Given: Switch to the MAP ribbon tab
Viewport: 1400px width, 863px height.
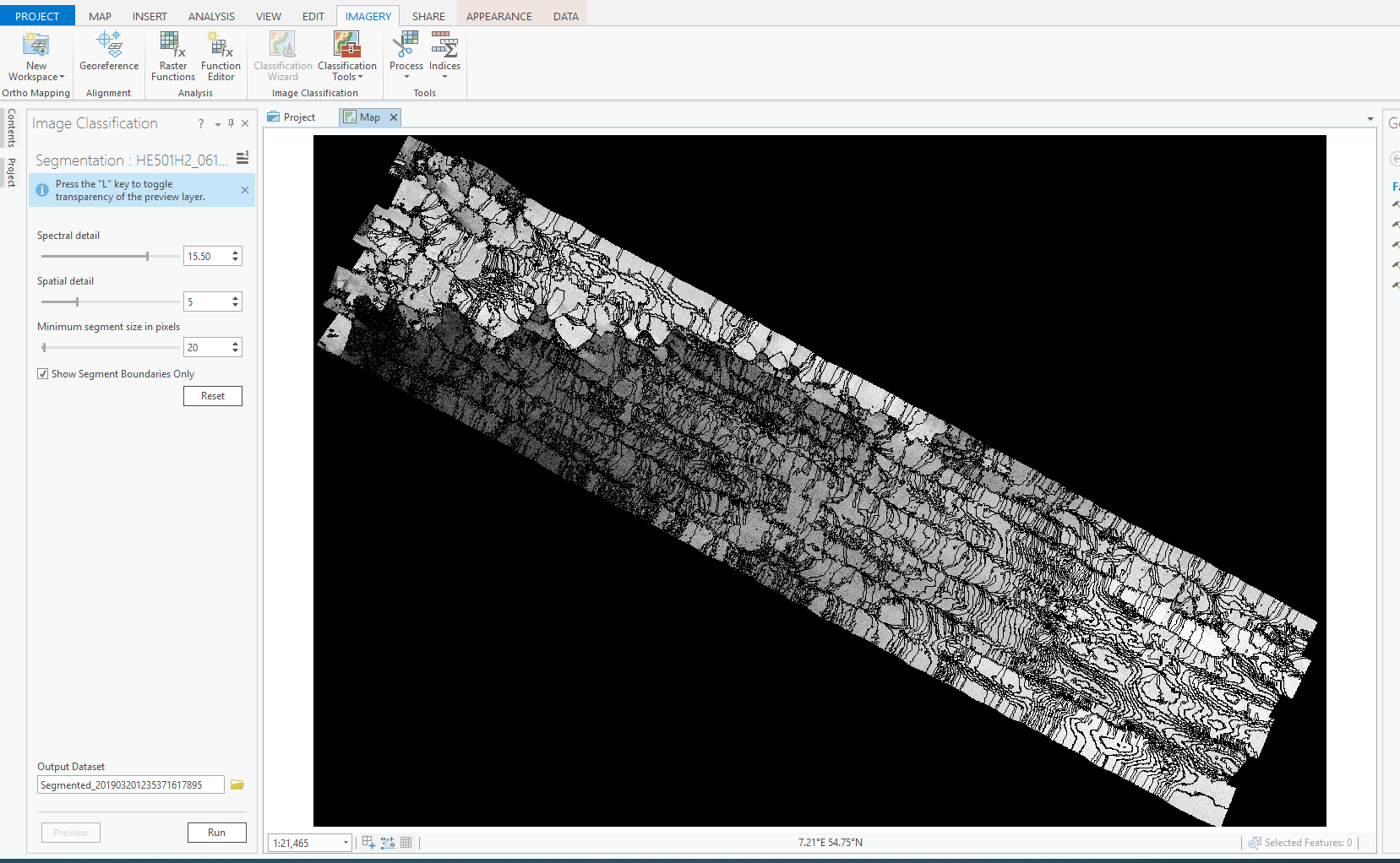Looking at the screenshot, I should 100,16.
